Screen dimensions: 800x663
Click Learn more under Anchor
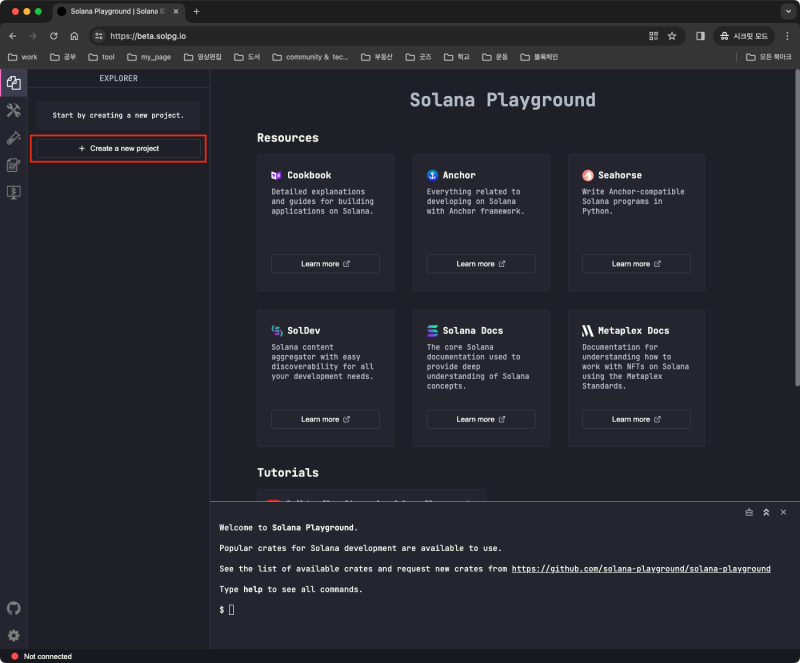point(481,264)
